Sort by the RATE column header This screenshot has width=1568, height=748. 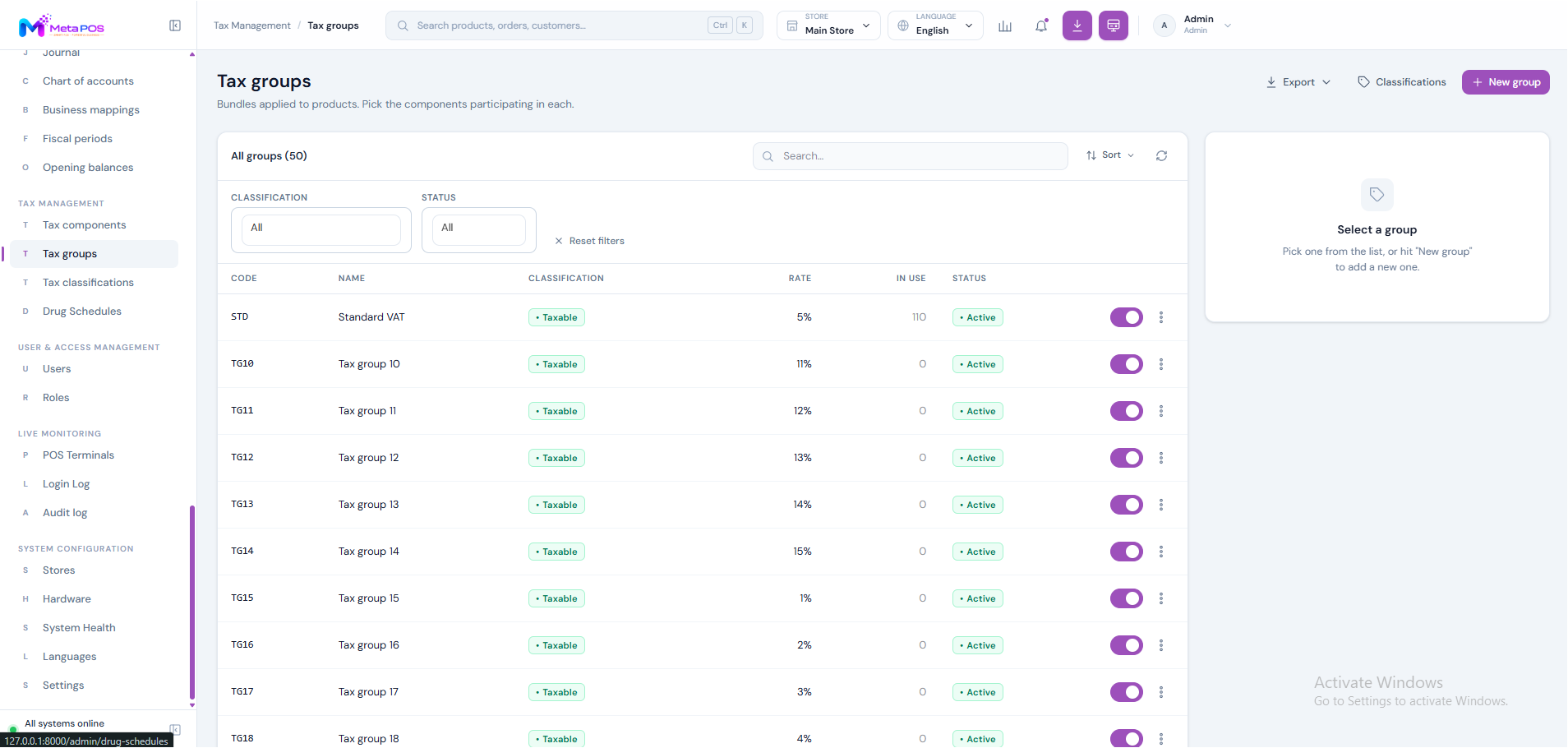[x=800, y=279]
